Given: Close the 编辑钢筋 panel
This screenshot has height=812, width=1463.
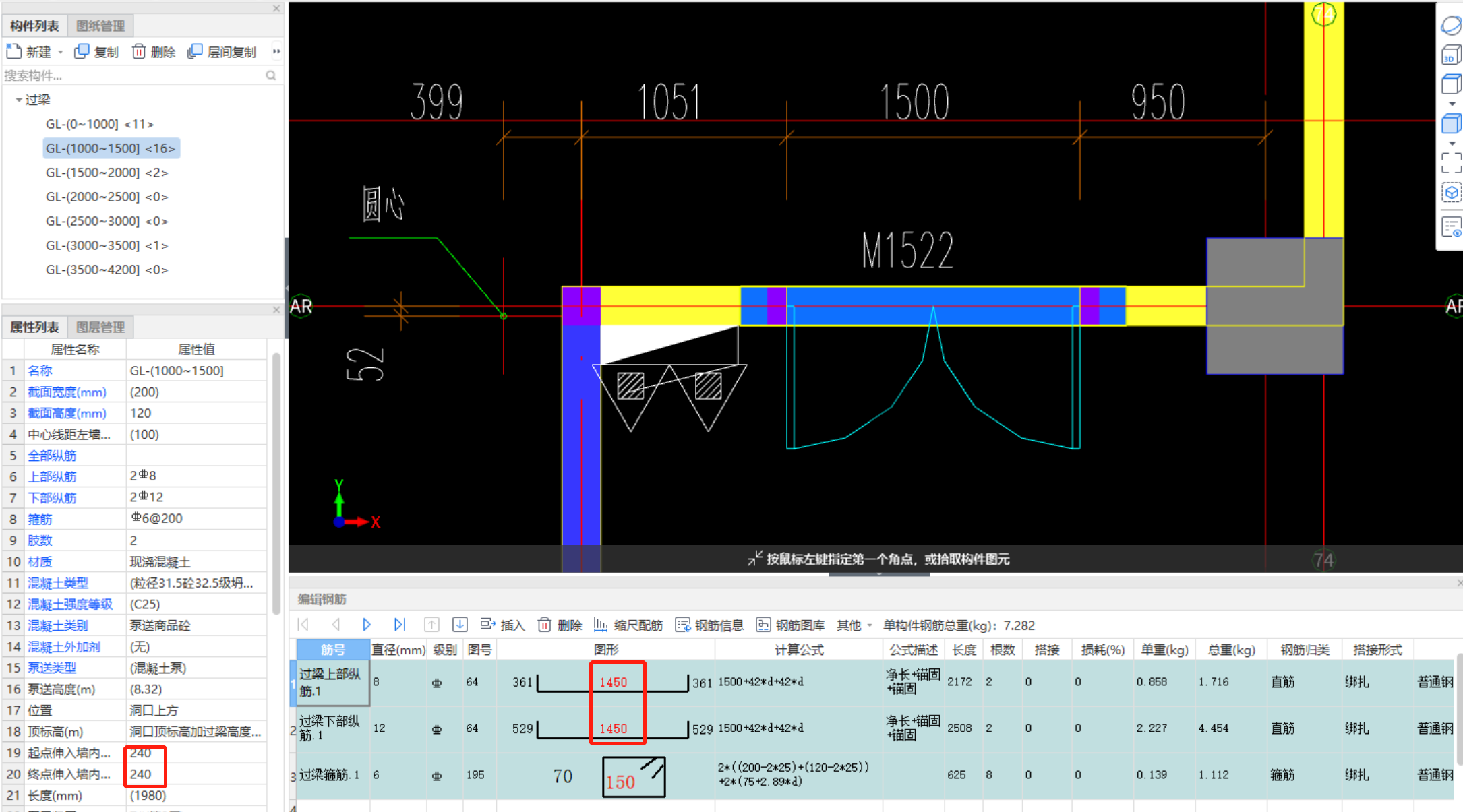Looking at the screenshot, I should tap(1459, 582).
